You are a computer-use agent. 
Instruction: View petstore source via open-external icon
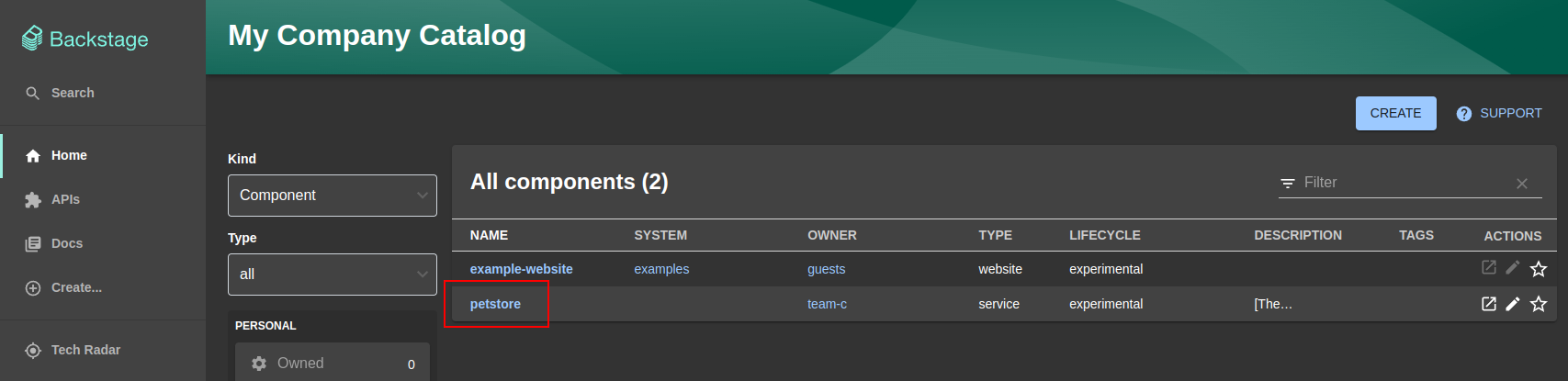click(x=1489, y=304)
